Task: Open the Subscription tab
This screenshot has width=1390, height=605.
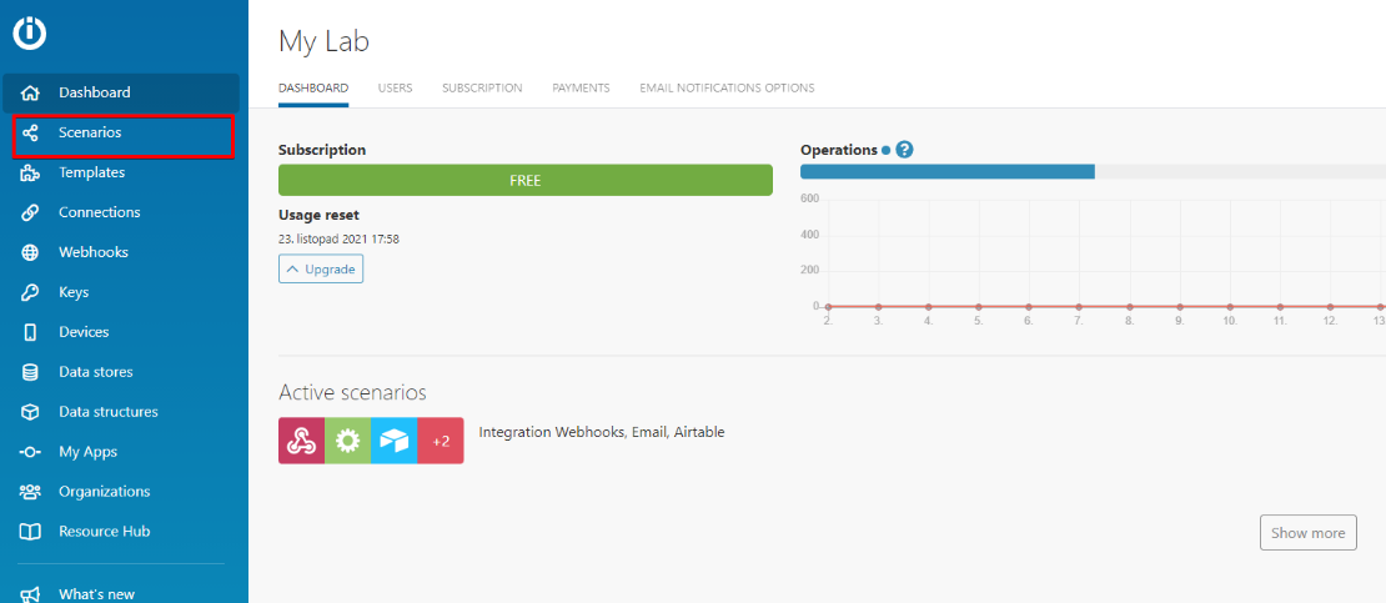Action: tap(482, 88)
